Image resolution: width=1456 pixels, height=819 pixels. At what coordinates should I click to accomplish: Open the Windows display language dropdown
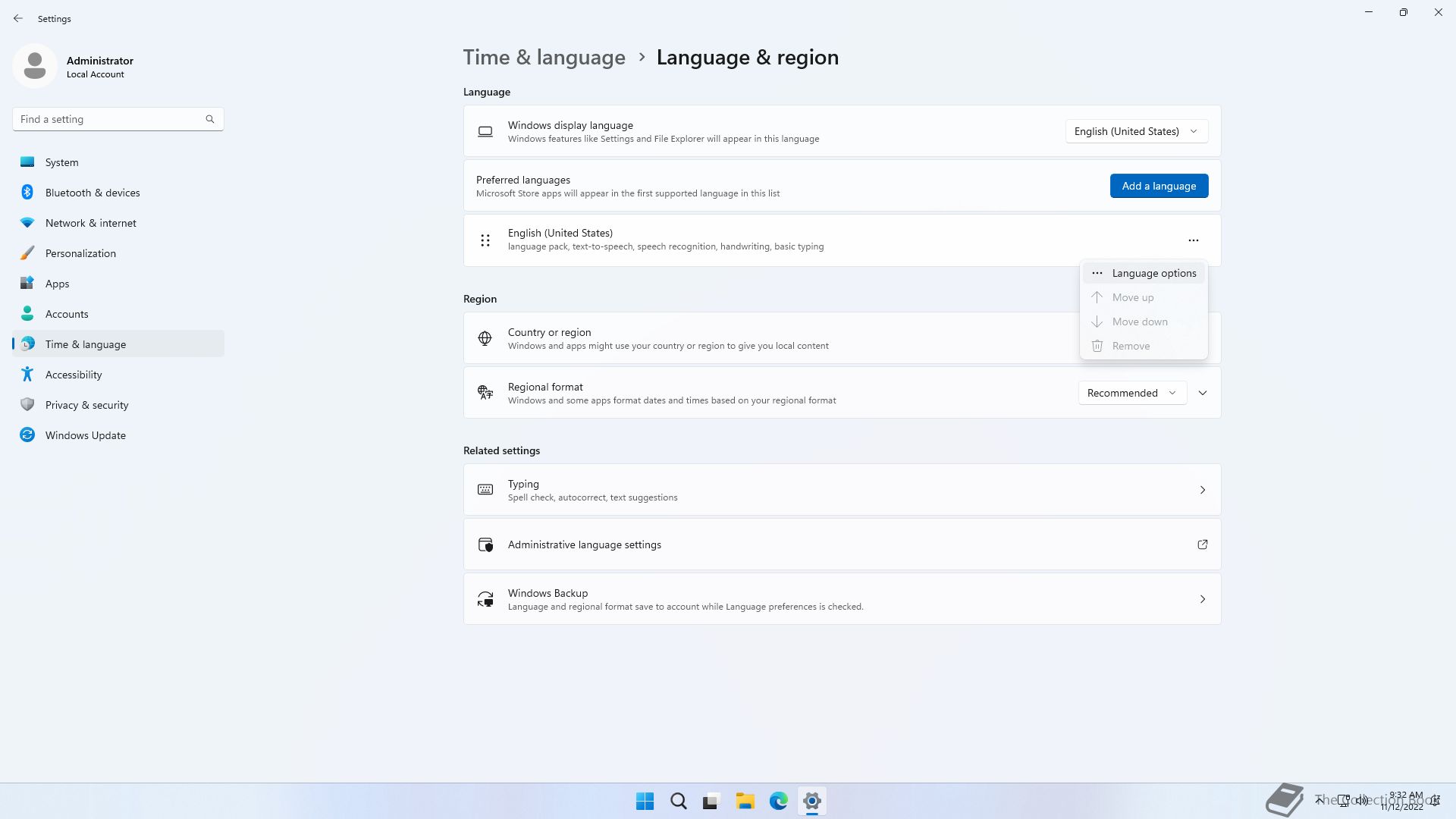[1136, 131]
